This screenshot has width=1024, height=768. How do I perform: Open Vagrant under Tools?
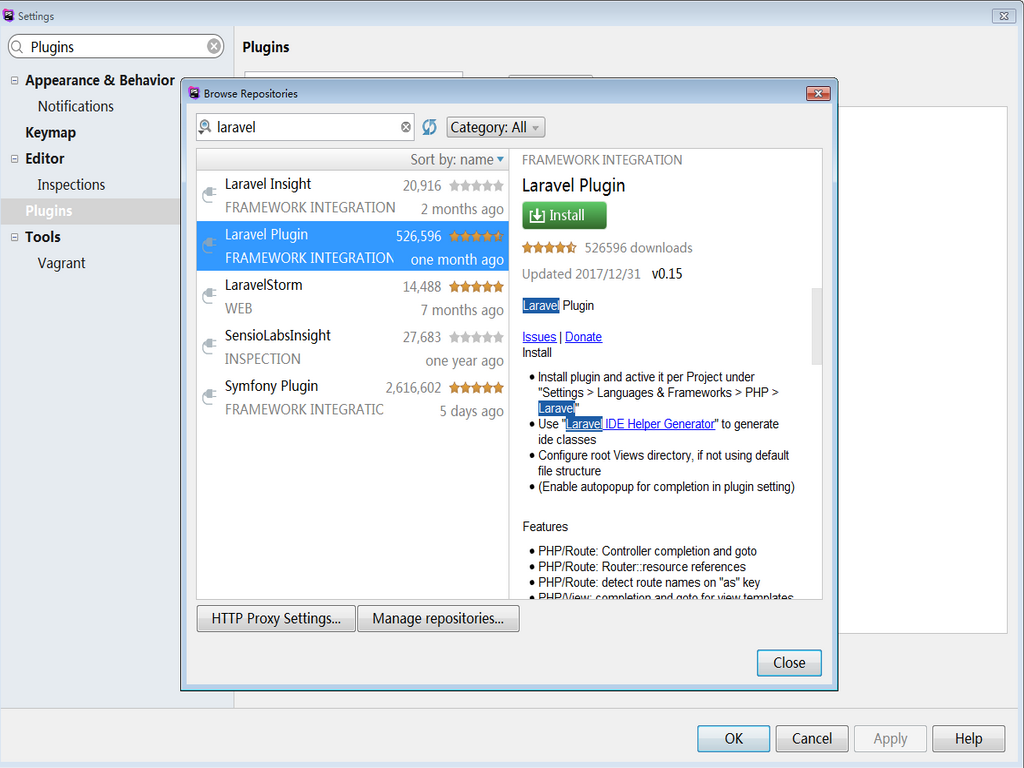pos(61,263)
